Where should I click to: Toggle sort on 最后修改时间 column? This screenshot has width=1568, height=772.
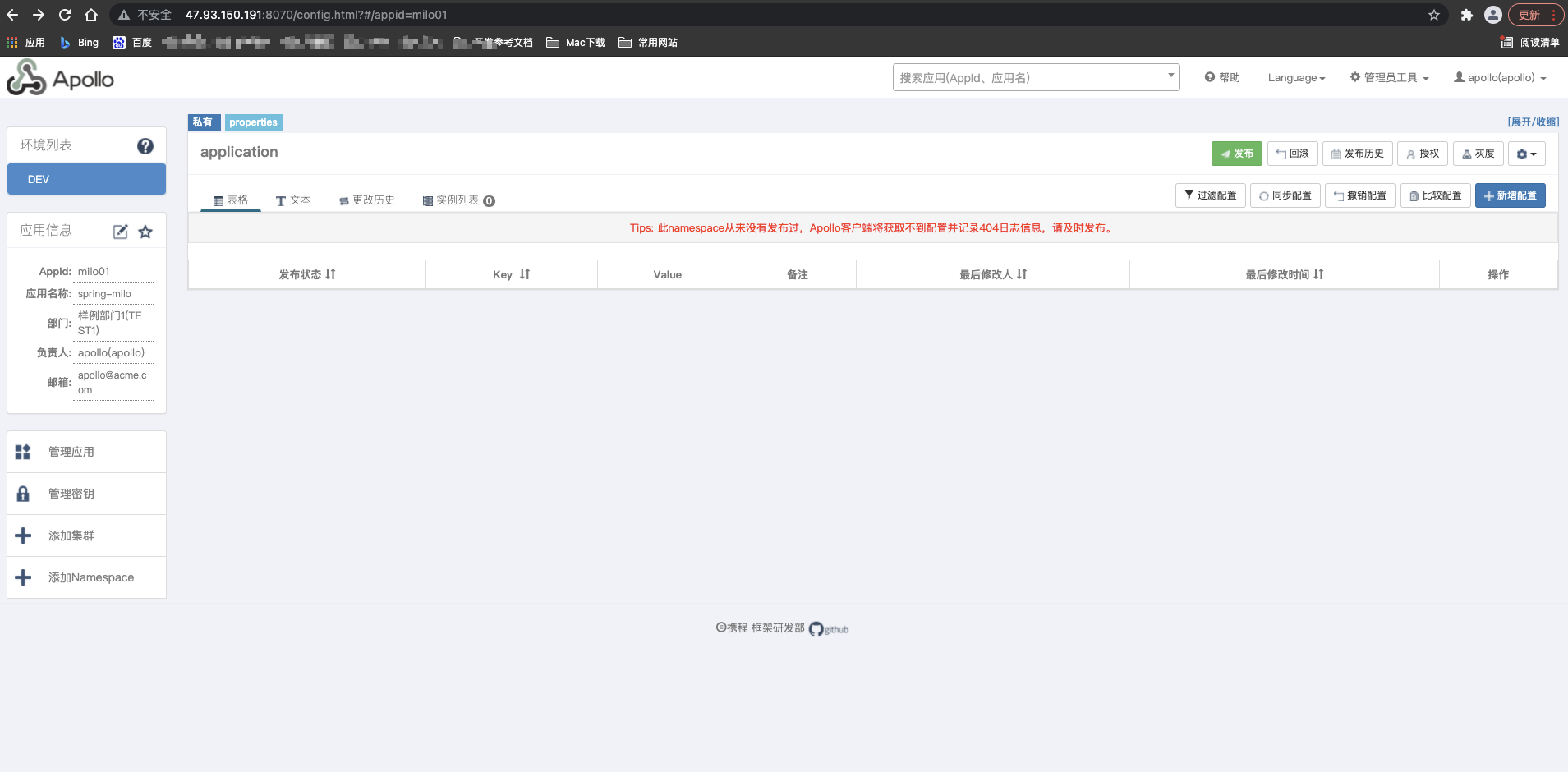point(1319,274)
